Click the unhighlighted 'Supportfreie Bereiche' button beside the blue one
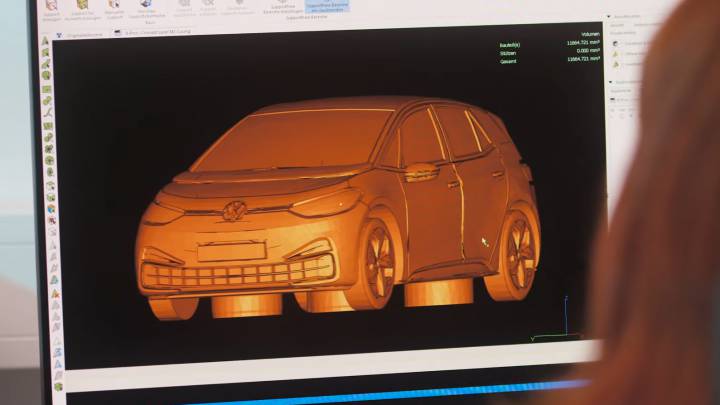 click(283, 9)
